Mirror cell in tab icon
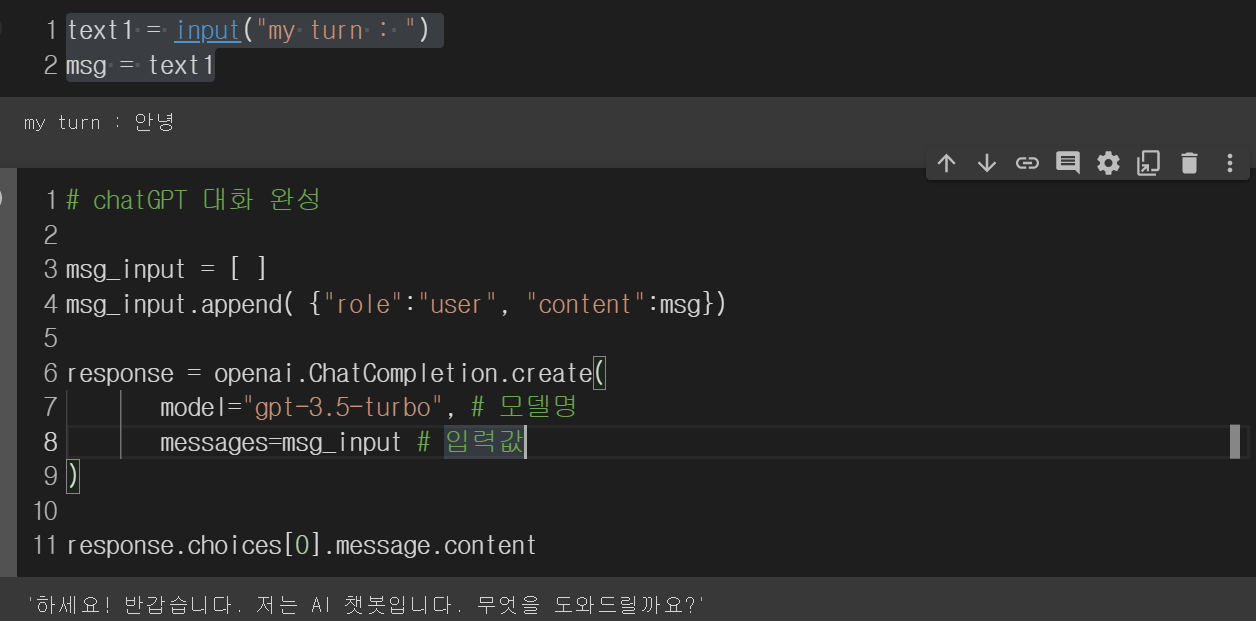 click(x=1148, y=163)
